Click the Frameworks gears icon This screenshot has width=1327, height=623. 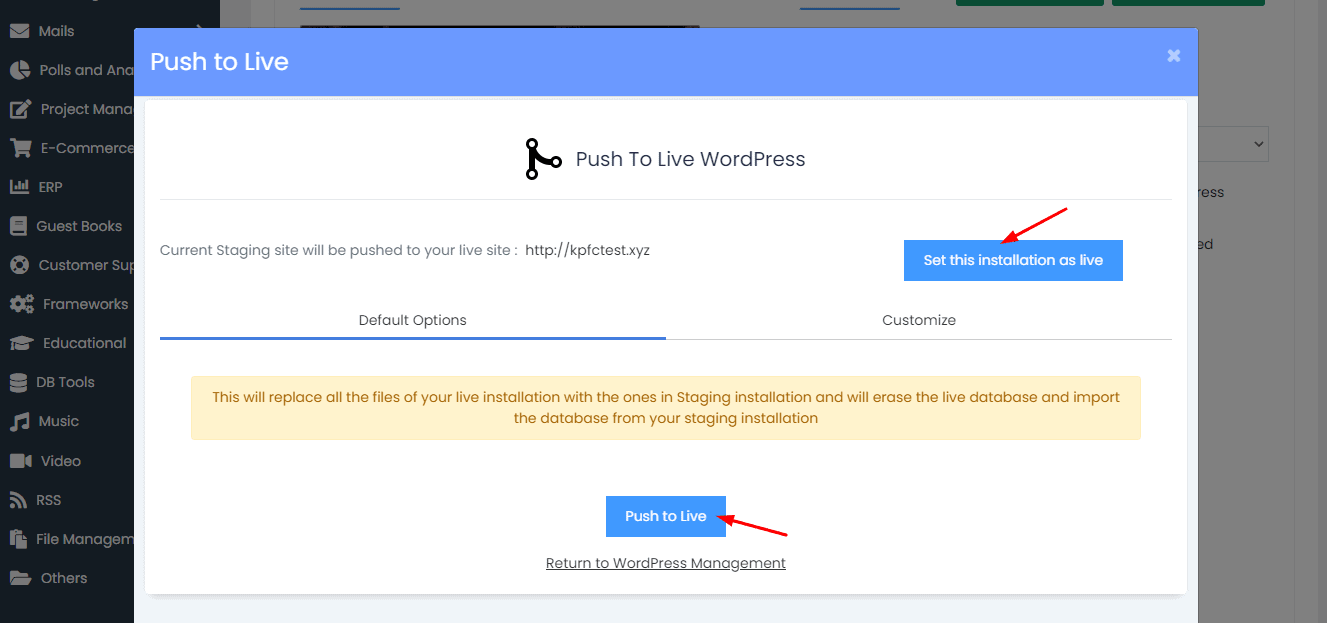(21, 304)
